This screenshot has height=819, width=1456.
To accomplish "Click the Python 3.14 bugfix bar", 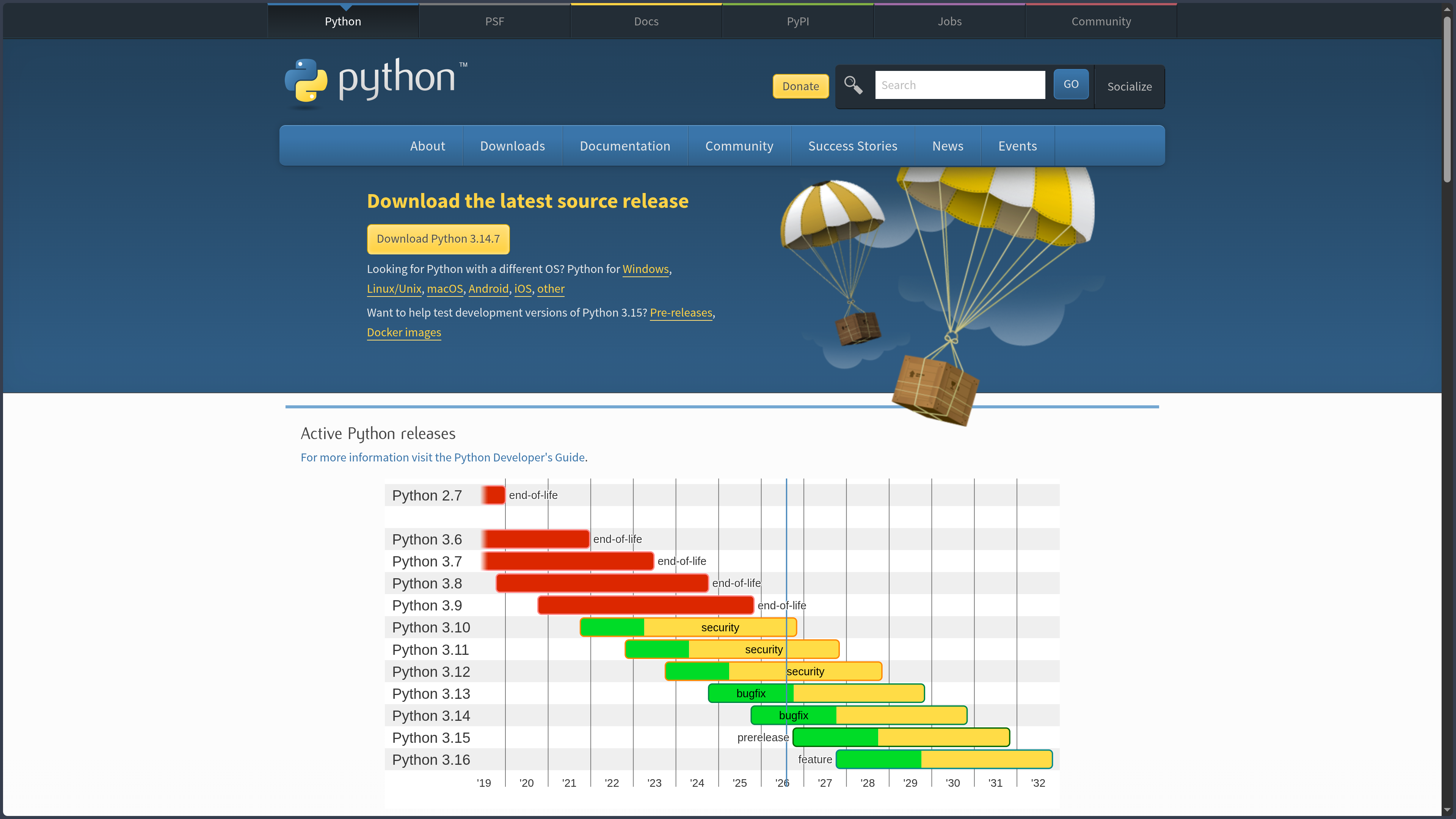I will (858, 715).
